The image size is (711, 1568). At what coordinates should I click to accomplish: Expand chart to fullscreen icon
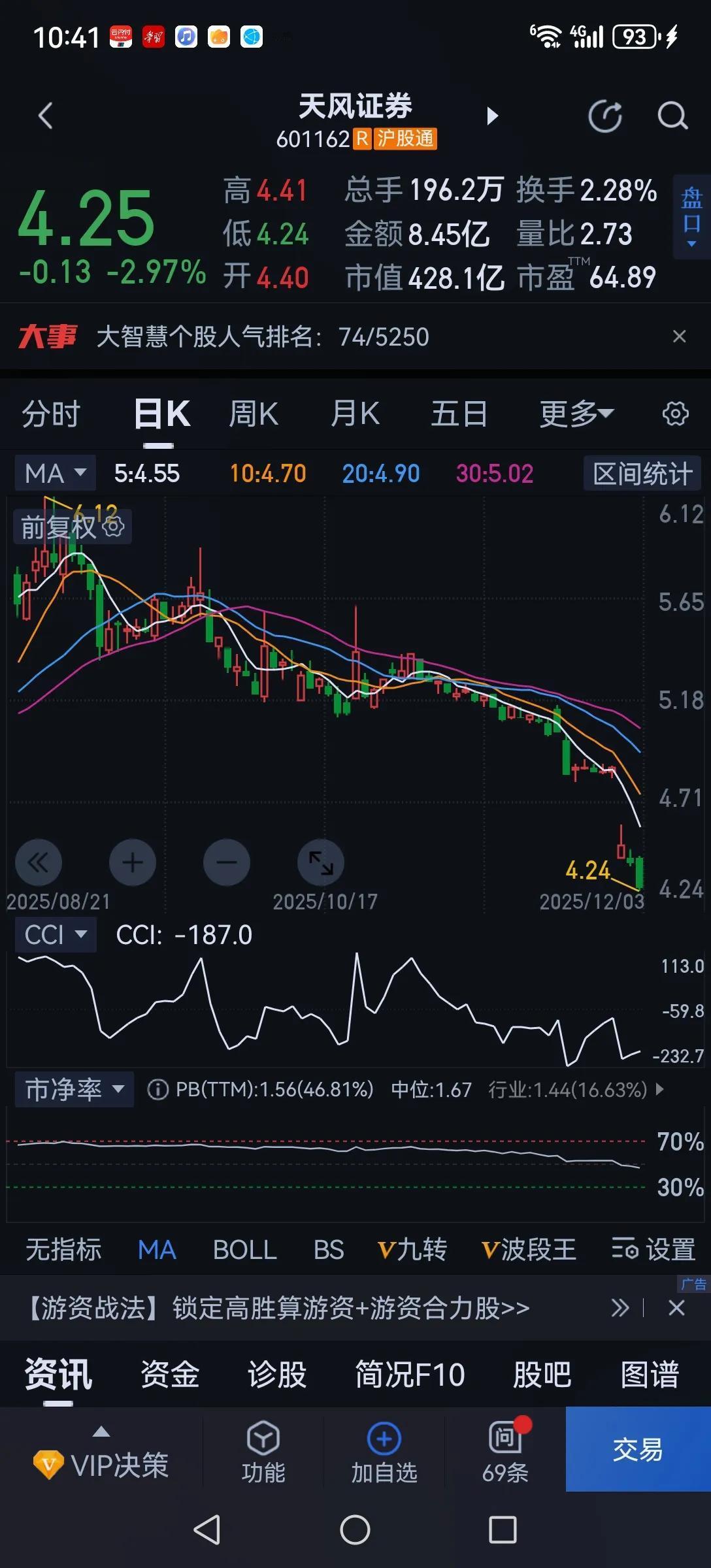tap(321, 862)
